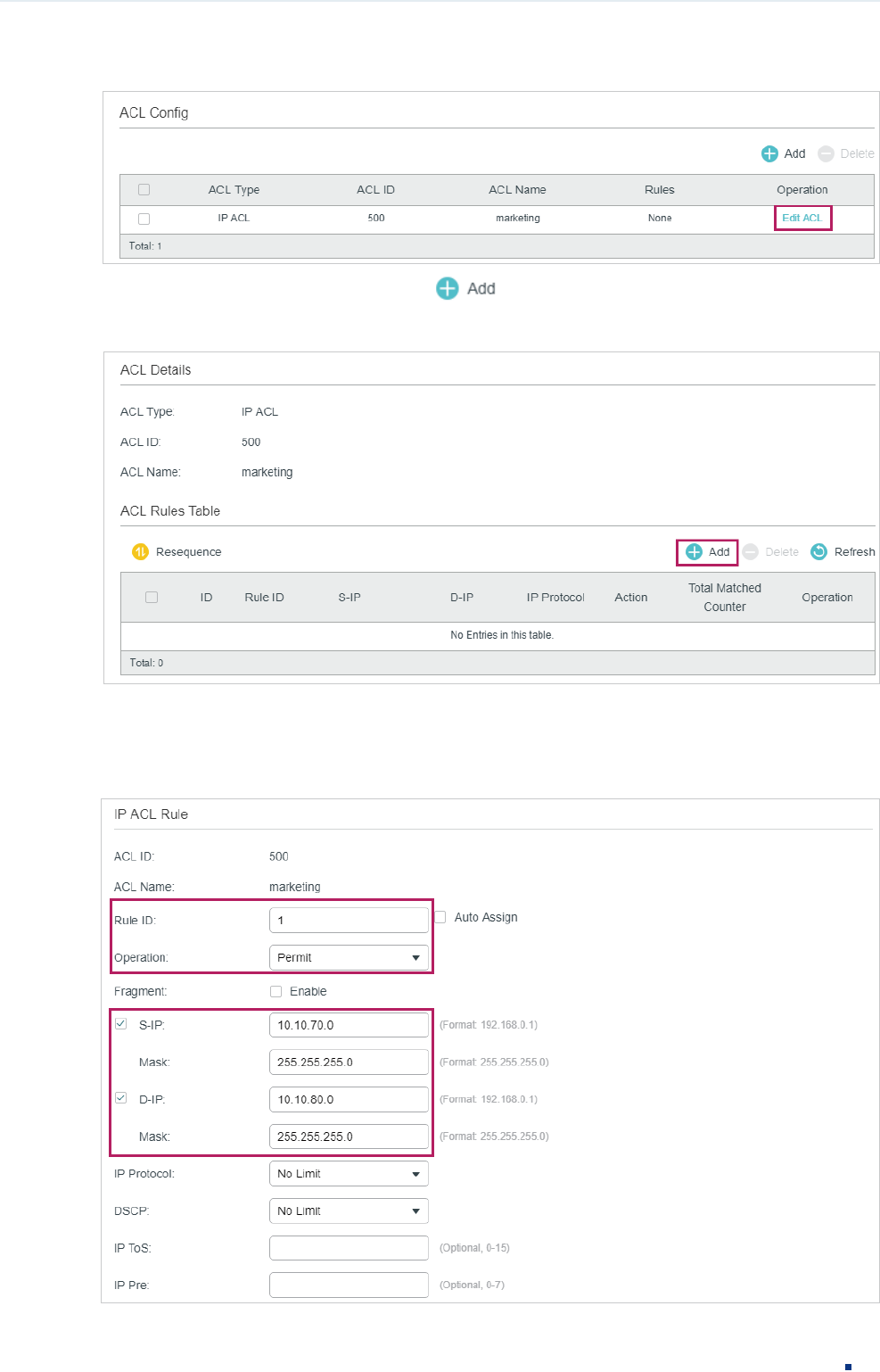Click the Refresh icon in ACL Rules Table

[x=818, y=551]
